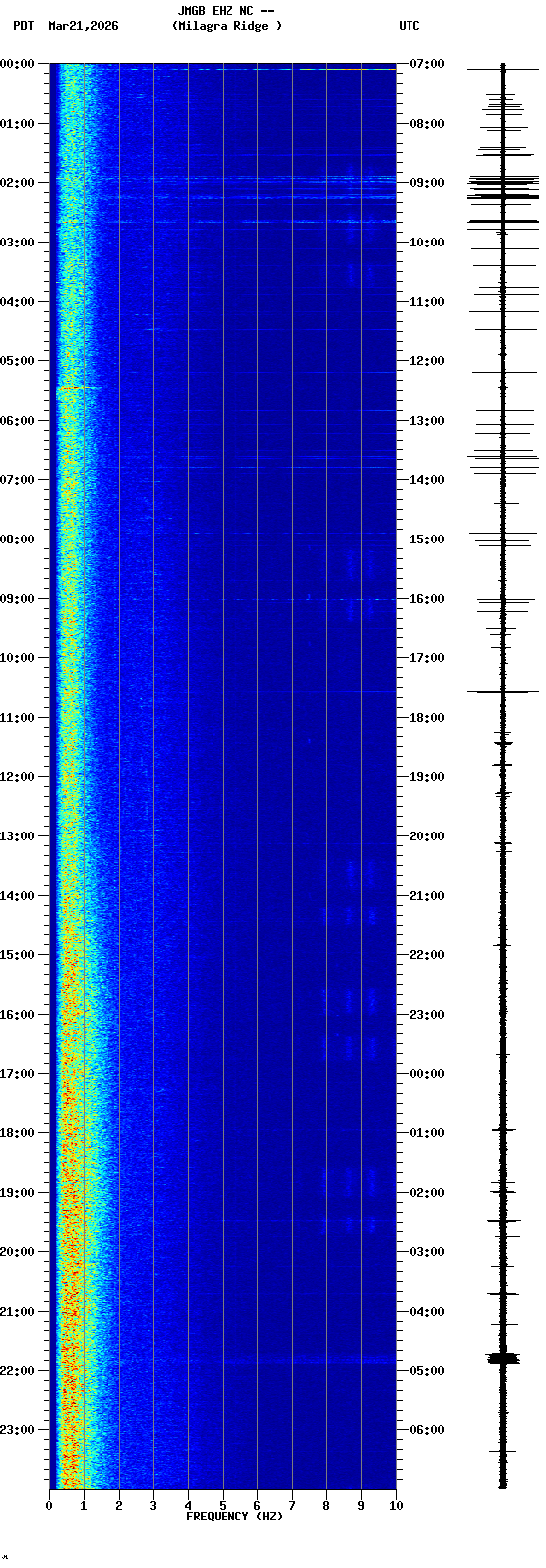Click the wide seismogram spike near 10:30 PDT

[x=503, y=691]
